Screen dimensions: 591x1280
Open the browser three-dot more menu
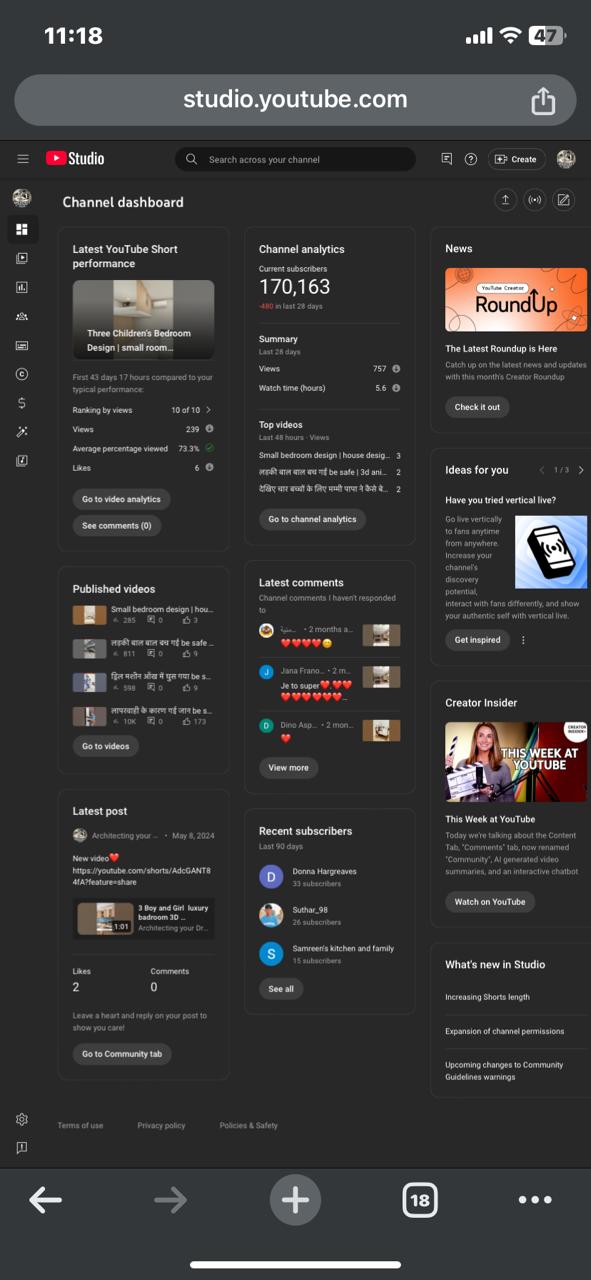click(535, 1200)
